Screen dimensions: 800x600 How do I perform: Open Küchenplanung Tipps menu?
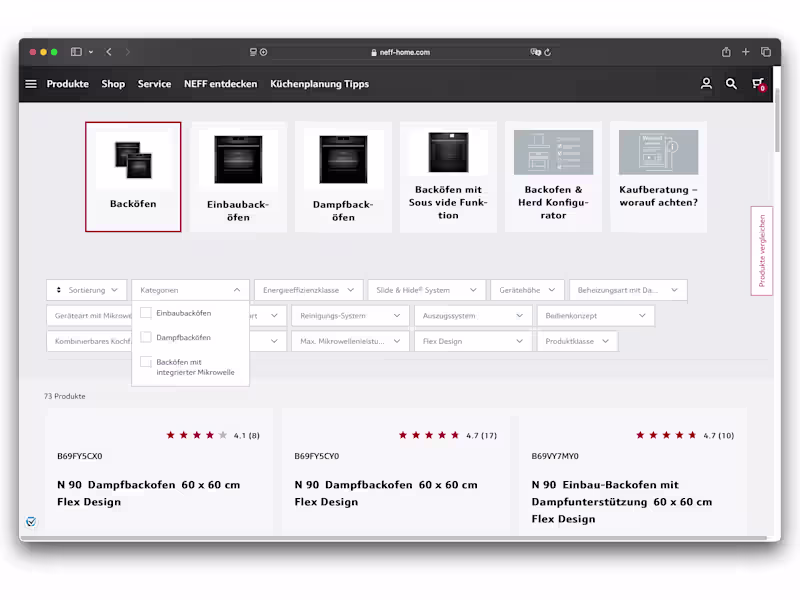(x=319, y=84)
